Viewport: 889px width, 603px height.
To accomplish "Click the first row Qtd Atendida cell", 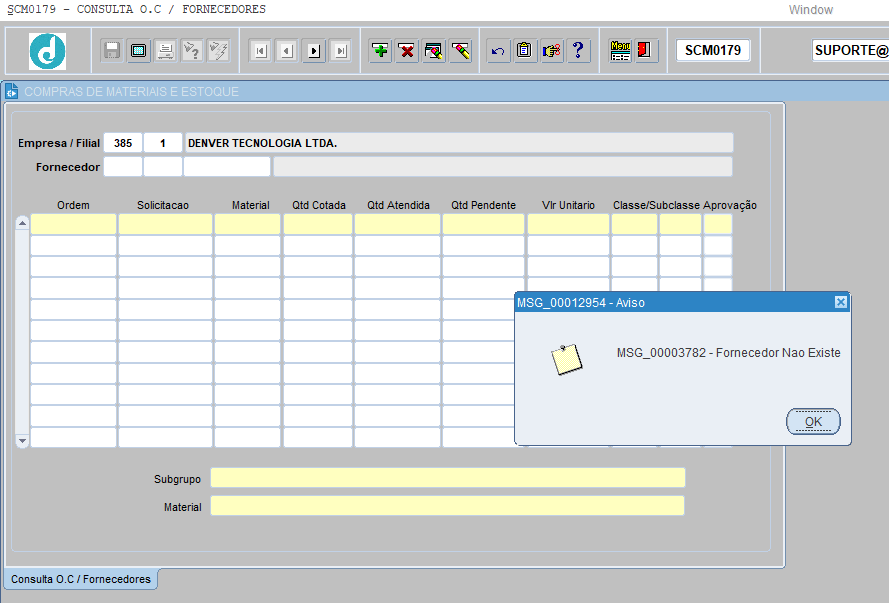I will tap(397, 224).
